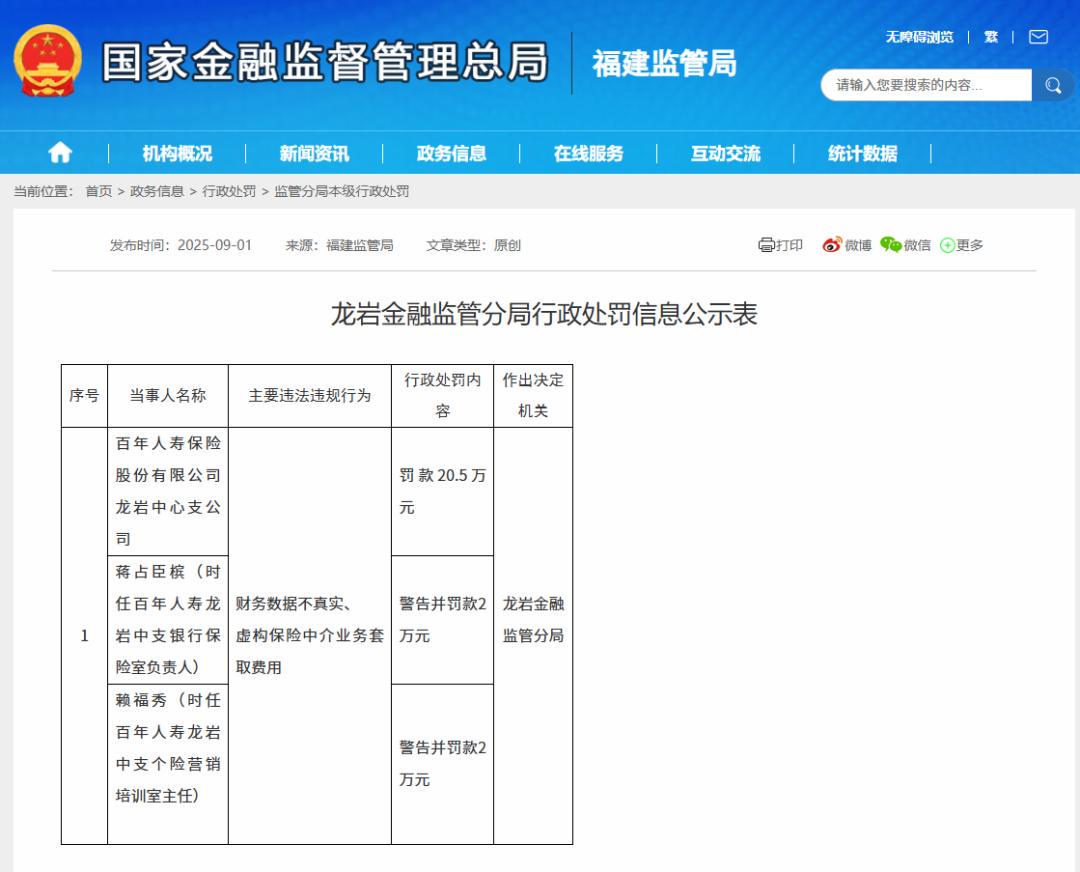Screen dimensions: 1080x872
Task: Click the 罚款20.5万元 penalty cell
Action: tap(443, 491)
